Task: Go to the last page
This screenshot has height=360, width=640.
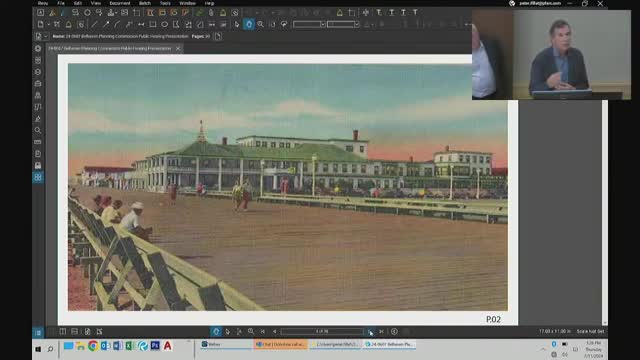Action: (381, 332)
